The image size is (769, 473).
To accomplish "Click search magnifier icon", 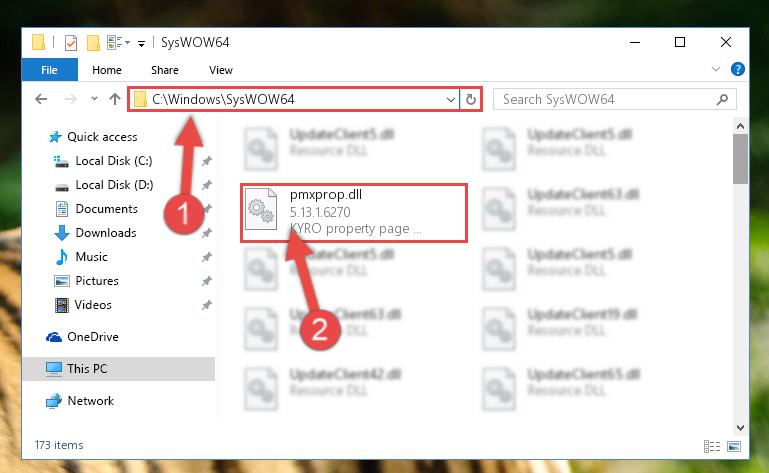I will [x=722, y=100].
